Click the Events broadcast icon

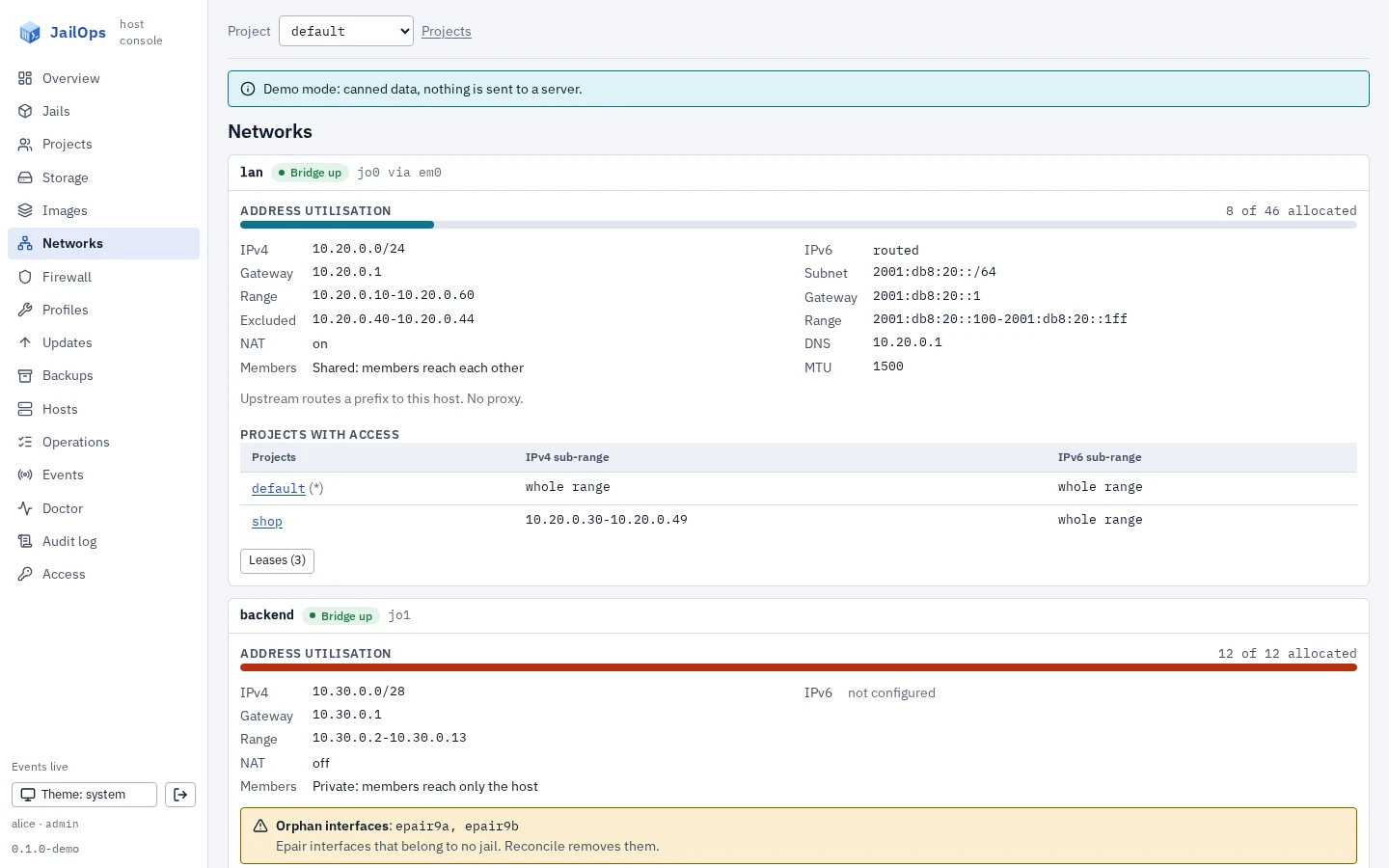point(25,475)
